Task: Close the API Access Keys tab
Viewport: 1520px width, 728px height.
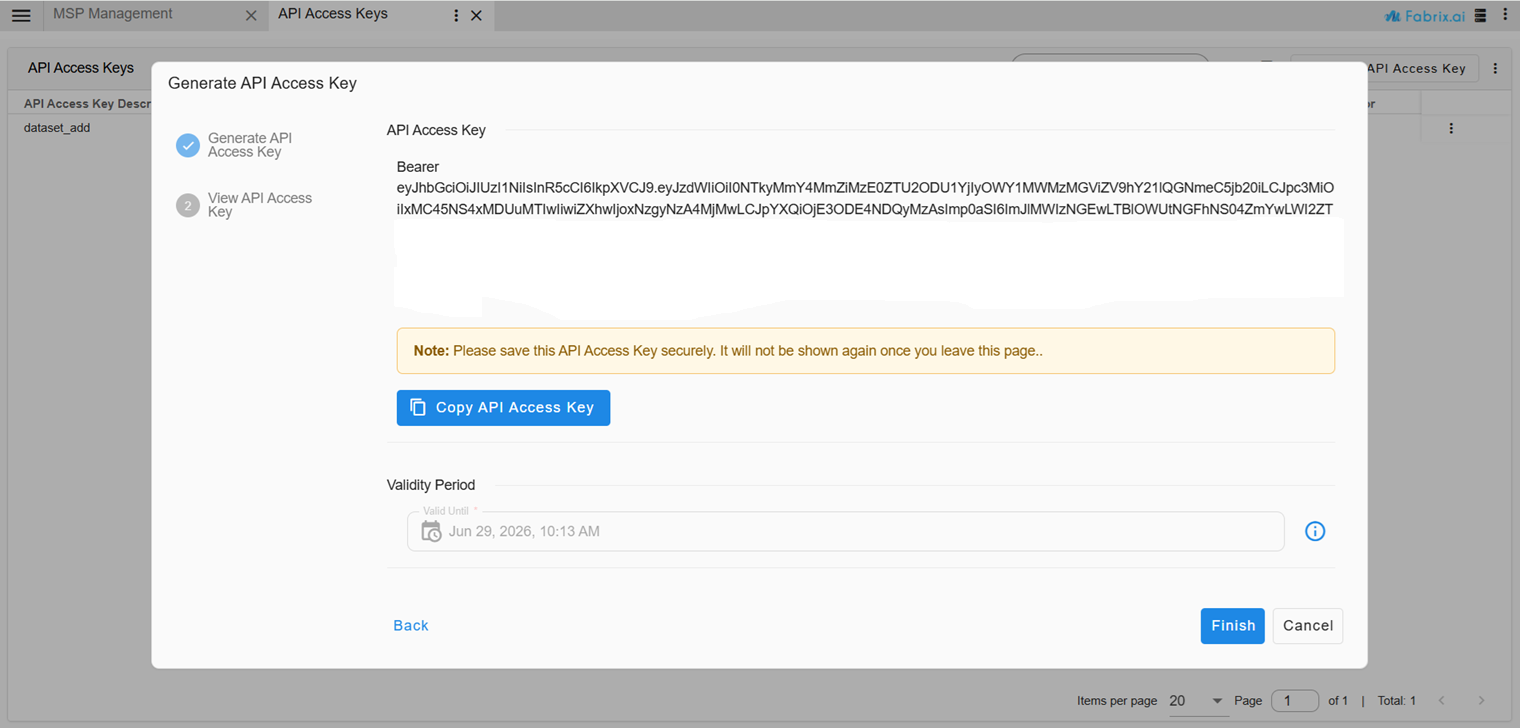Action: [x=476, y=16]
